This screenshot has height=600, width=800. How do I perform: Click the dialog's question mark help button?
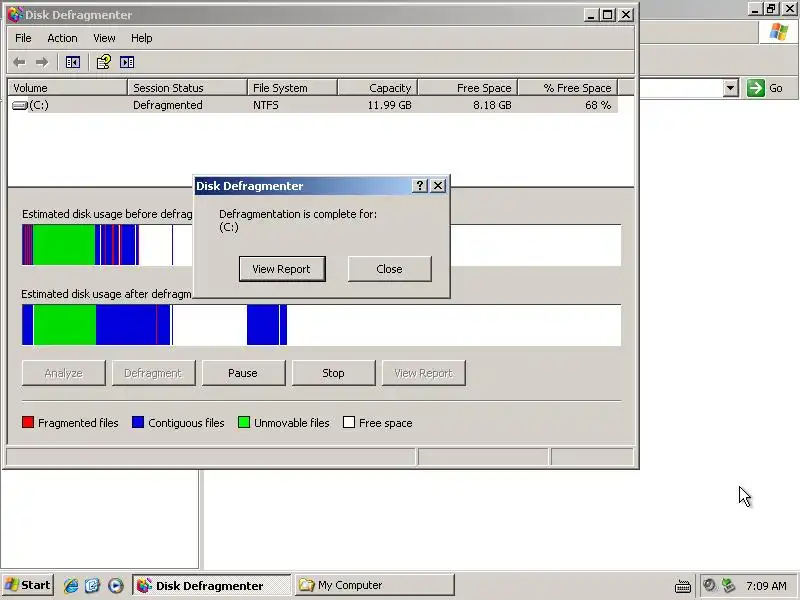tap(419, 186)
